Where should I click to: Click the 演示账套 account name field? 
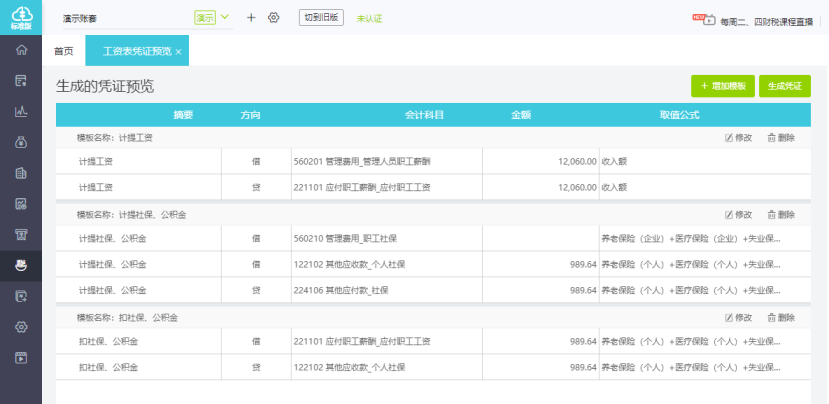point(120,18)
